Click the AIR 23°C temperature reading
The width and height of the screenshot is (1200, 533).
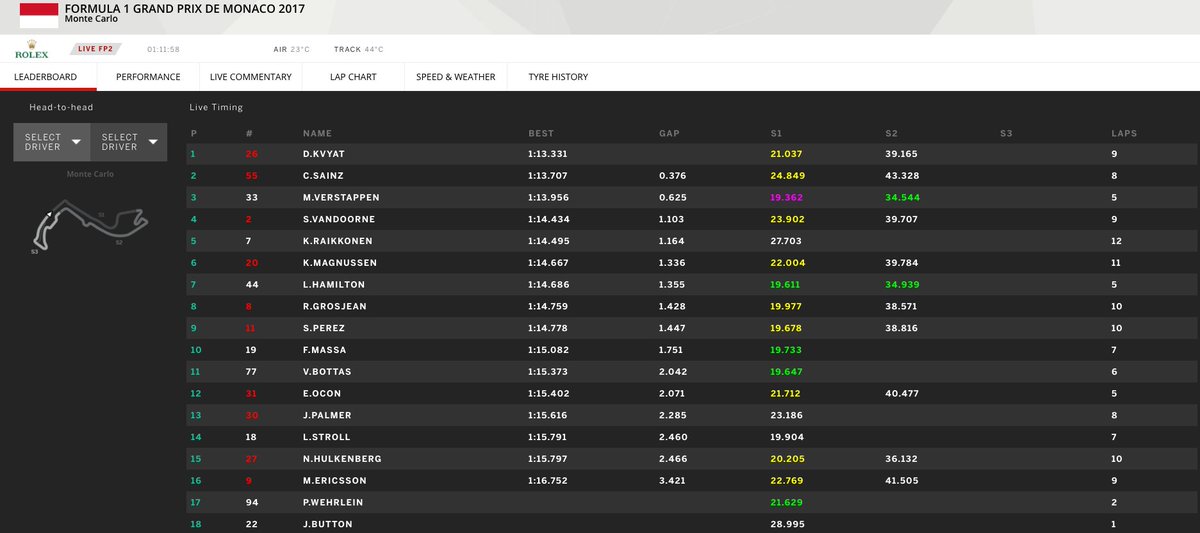click(x=293, y=49)
